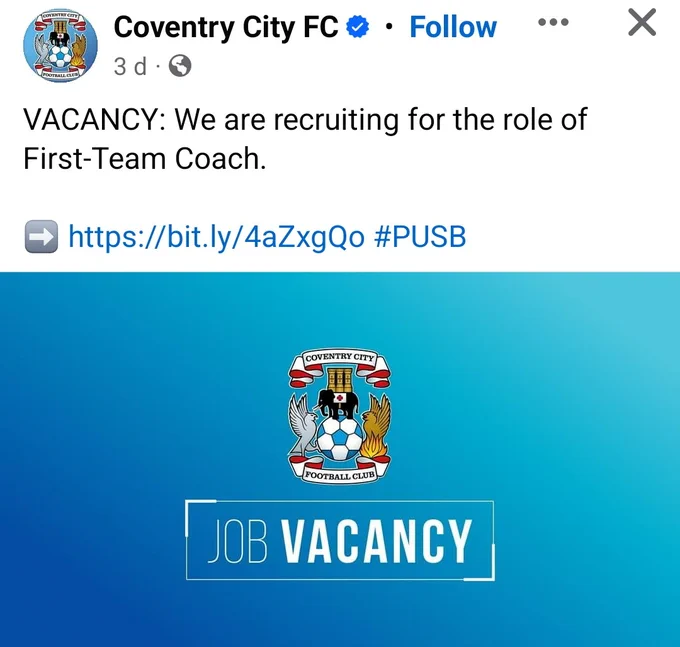Screen dimensions: 680x647
Task: Close the post with the X icon
Action: (642, 23)
